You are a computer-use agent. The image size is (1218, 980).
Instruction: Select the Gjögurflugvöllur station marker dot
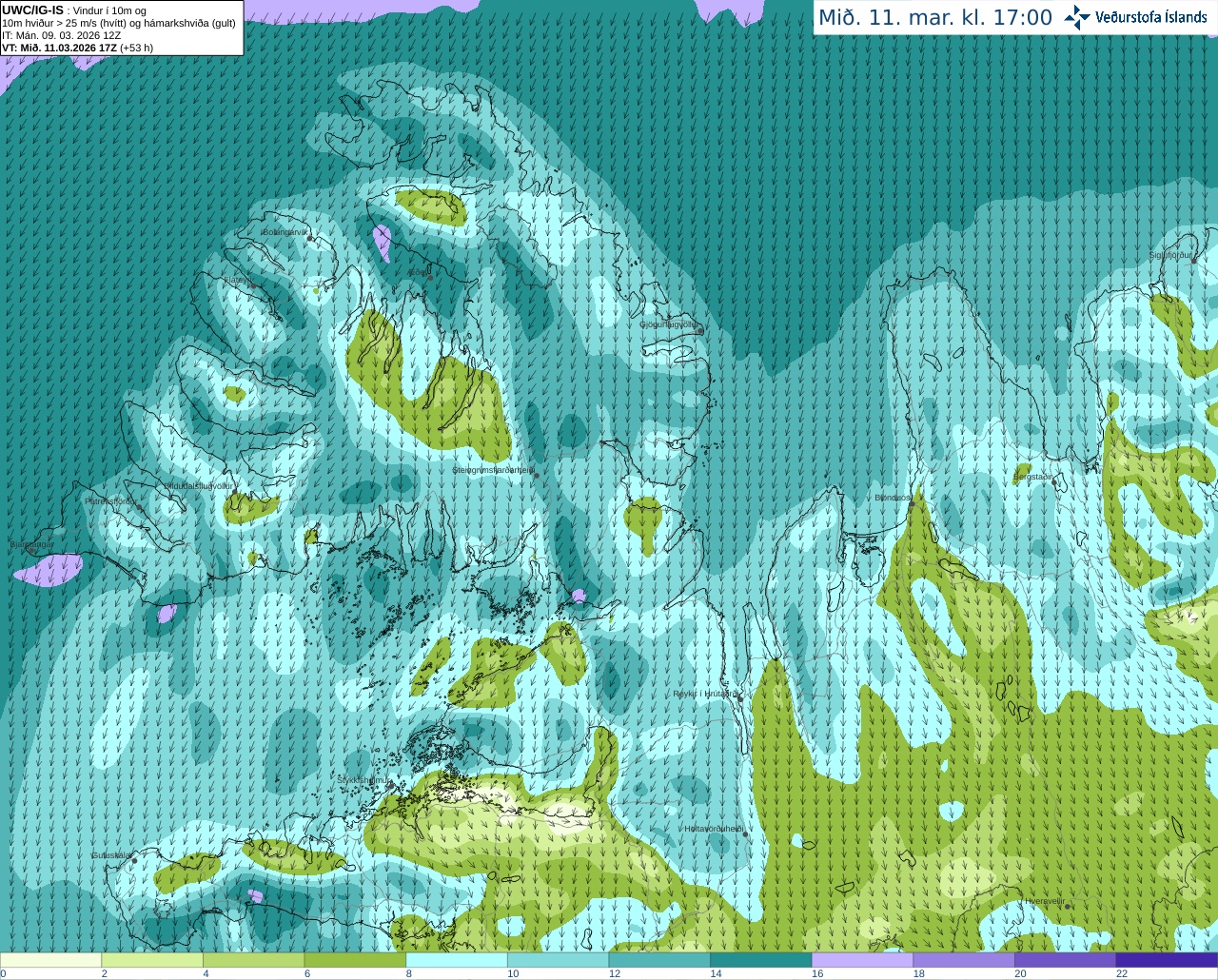pyautogui.click(x=700, y=331)
